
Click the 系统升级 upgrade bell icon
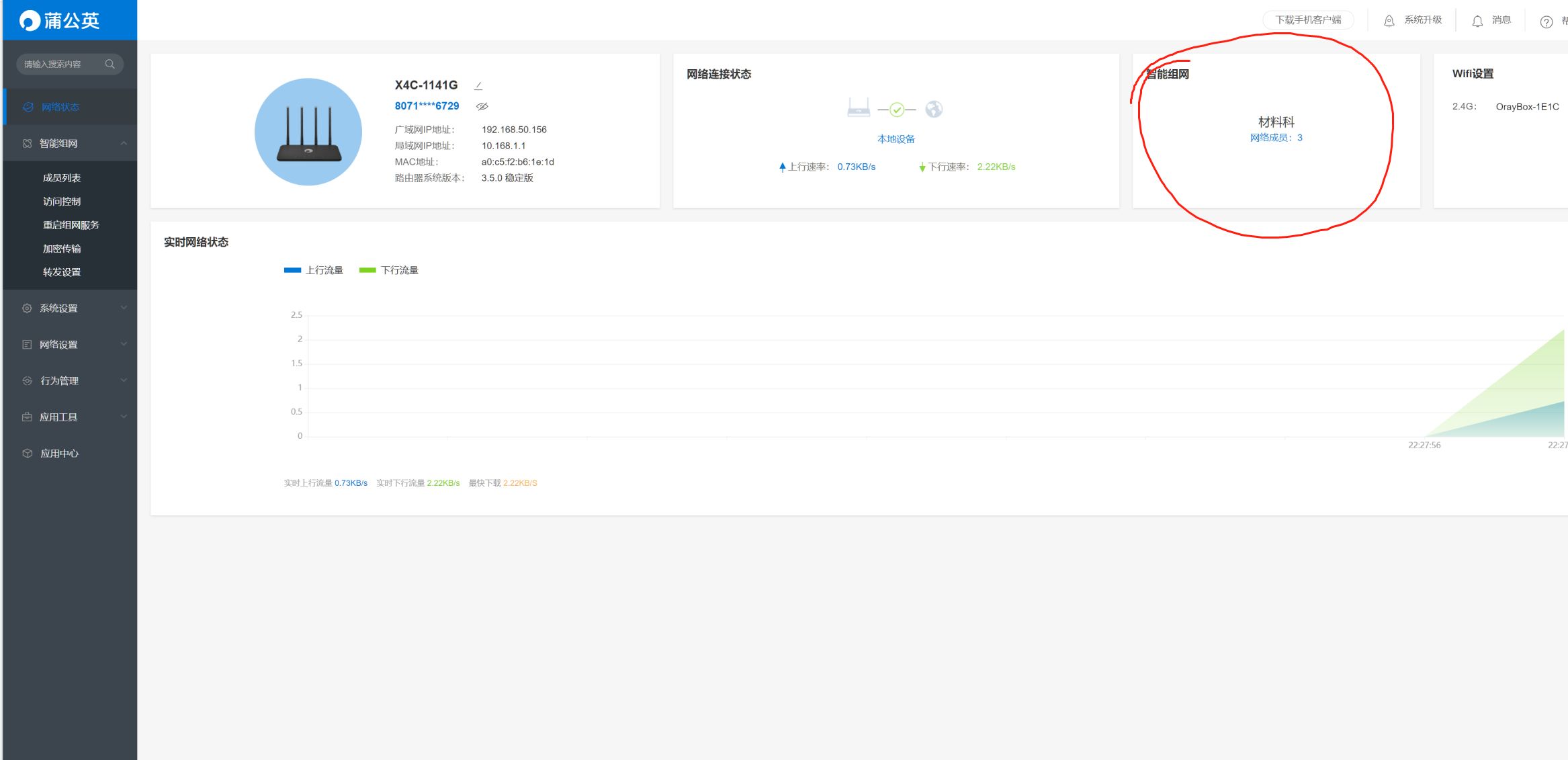click(1389, 21)
